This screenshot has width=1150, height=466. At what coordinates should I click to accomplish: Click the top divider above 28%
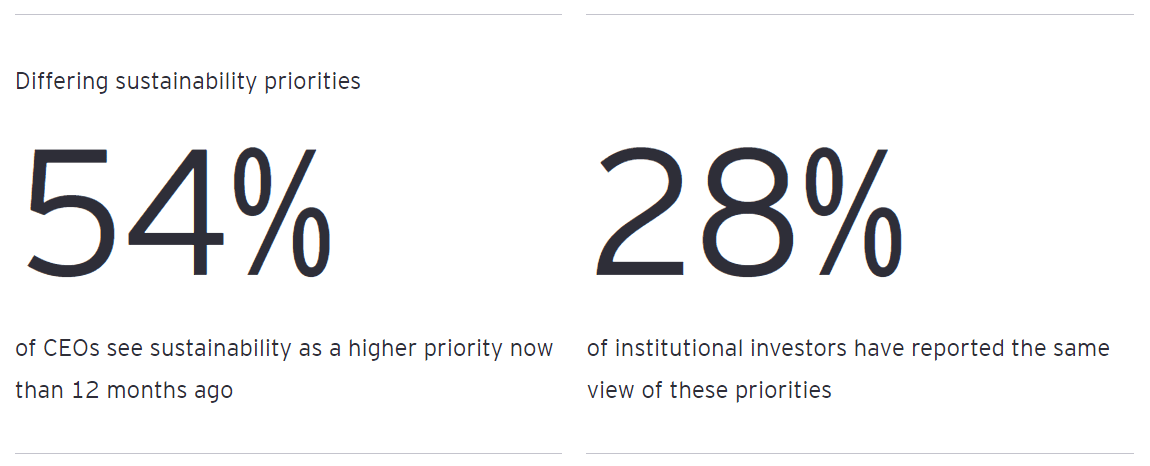point(860,15)
